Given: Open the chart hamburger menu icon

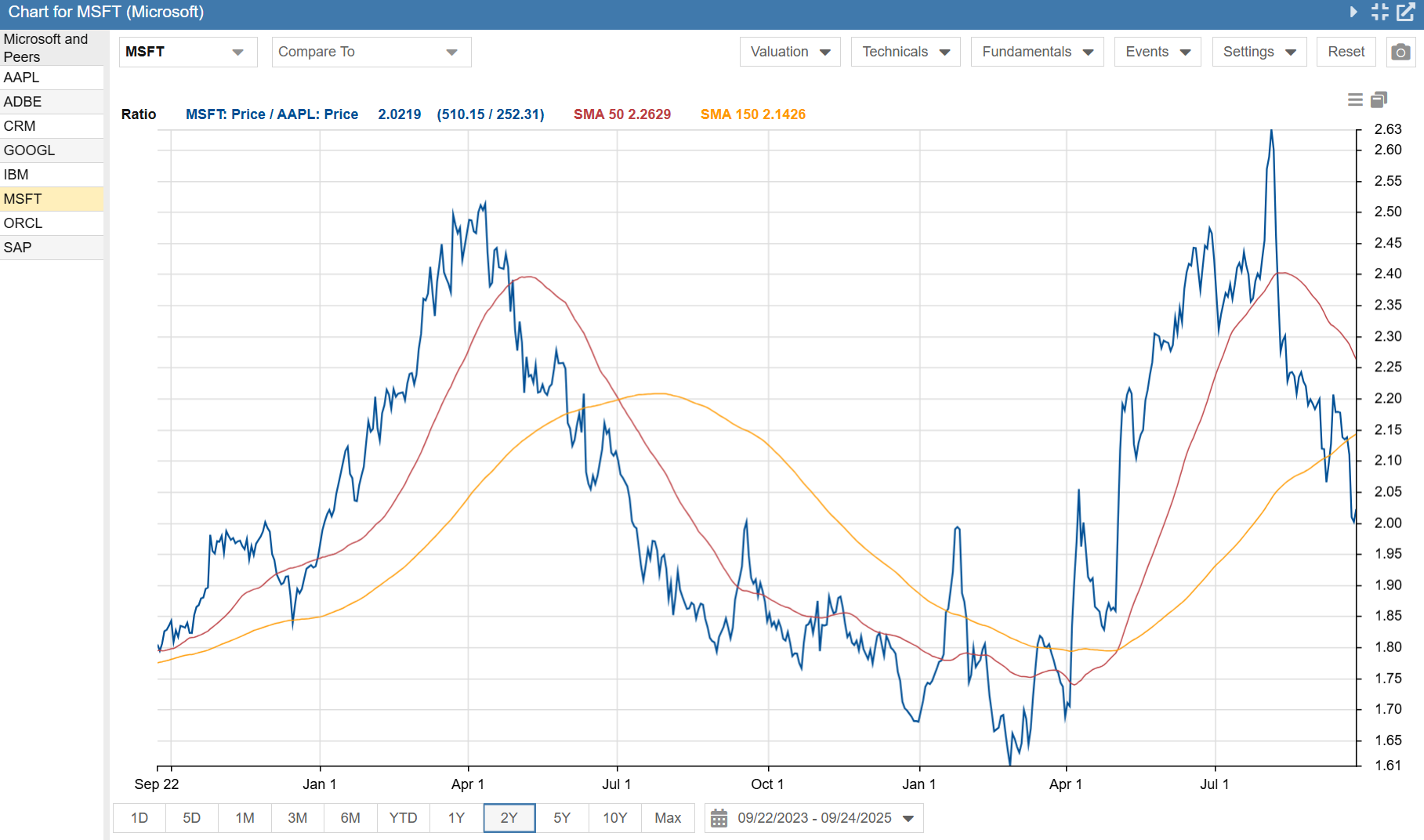Looking at the screenshot, I should (x=1355, y=100).
